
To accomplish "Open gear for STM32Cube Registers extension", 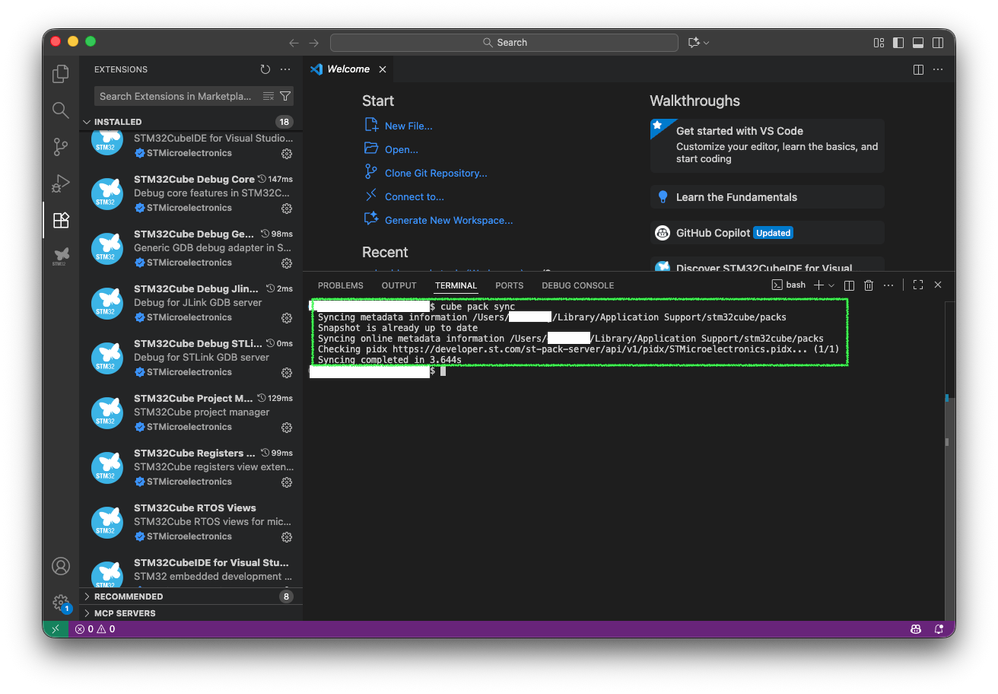I will 287,482.
